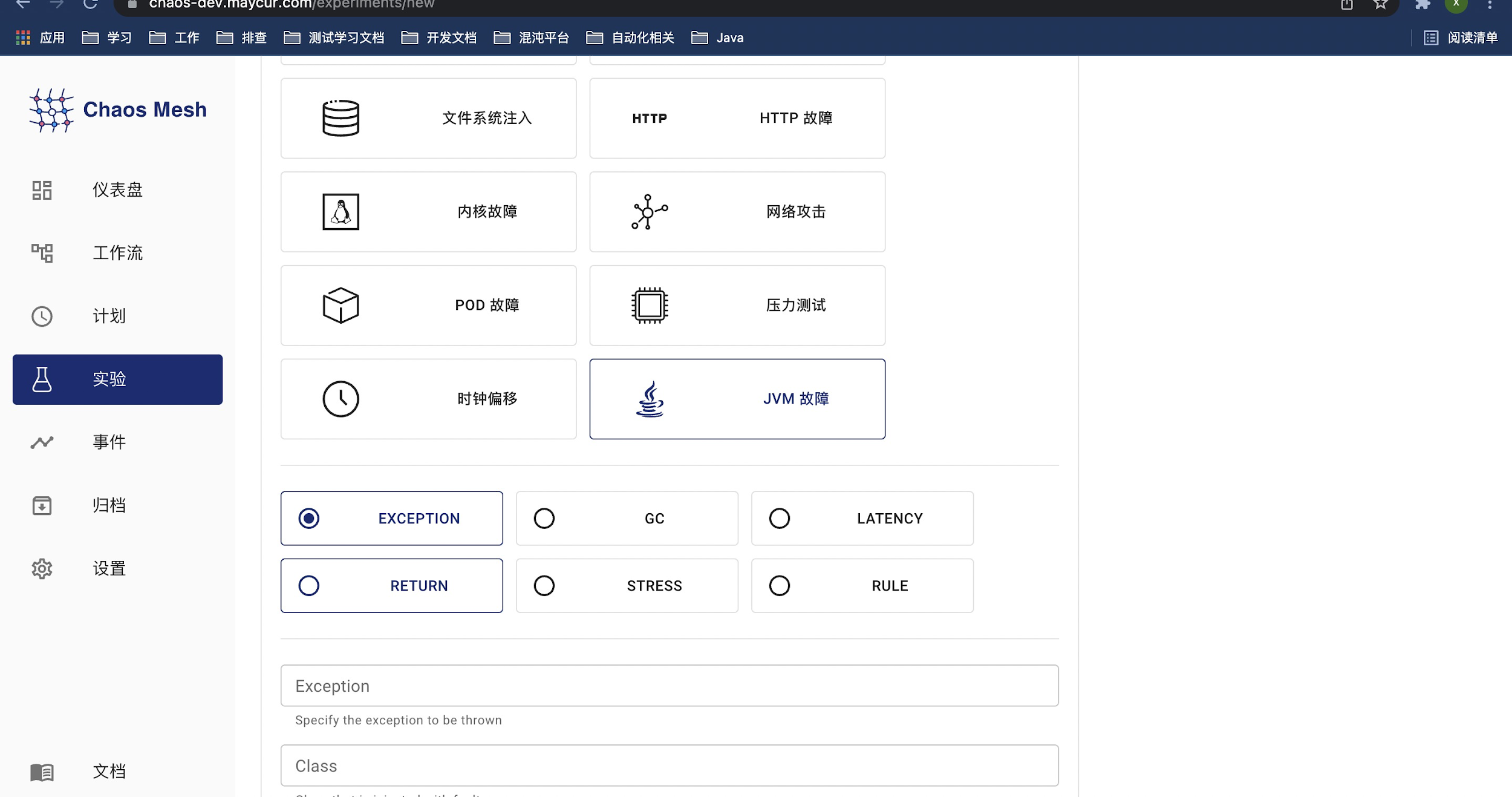Screen dimensions: 1512x797
Task: Open the Java bookmarks folder
Action: 719,38
